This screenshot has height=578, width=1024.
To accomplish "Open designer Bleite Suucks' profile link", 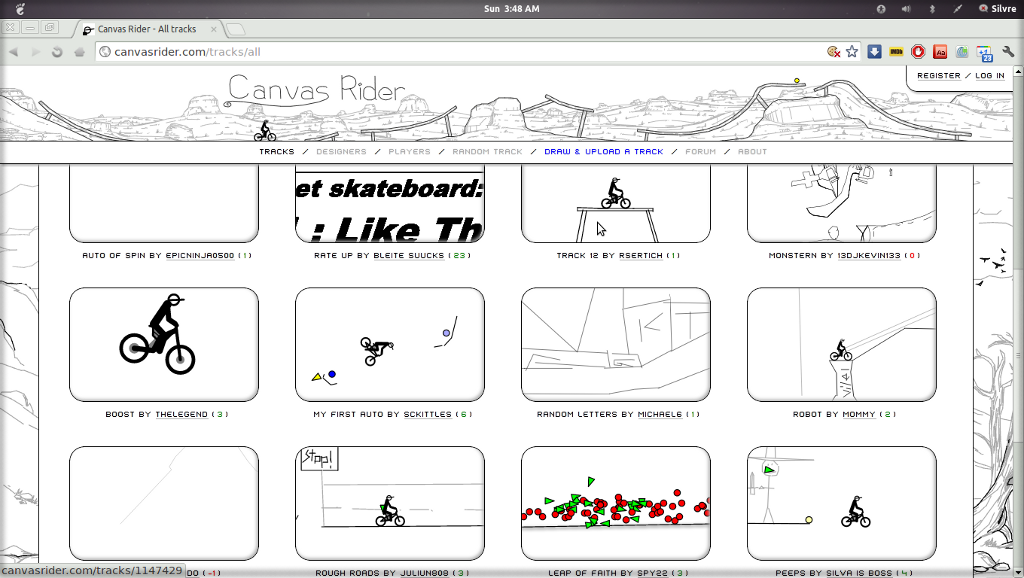I will (409, 255).
